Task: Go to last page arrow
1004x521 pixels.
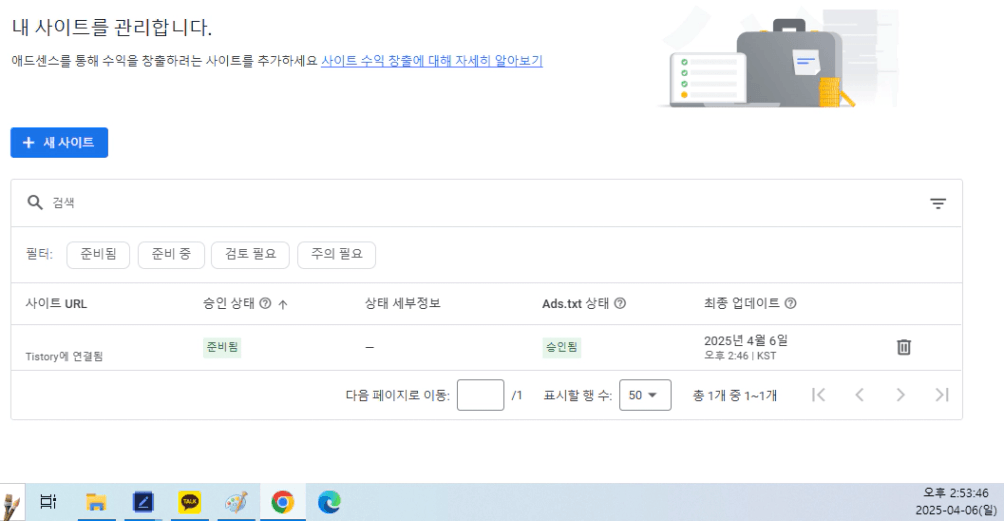Action: [941, 395]
